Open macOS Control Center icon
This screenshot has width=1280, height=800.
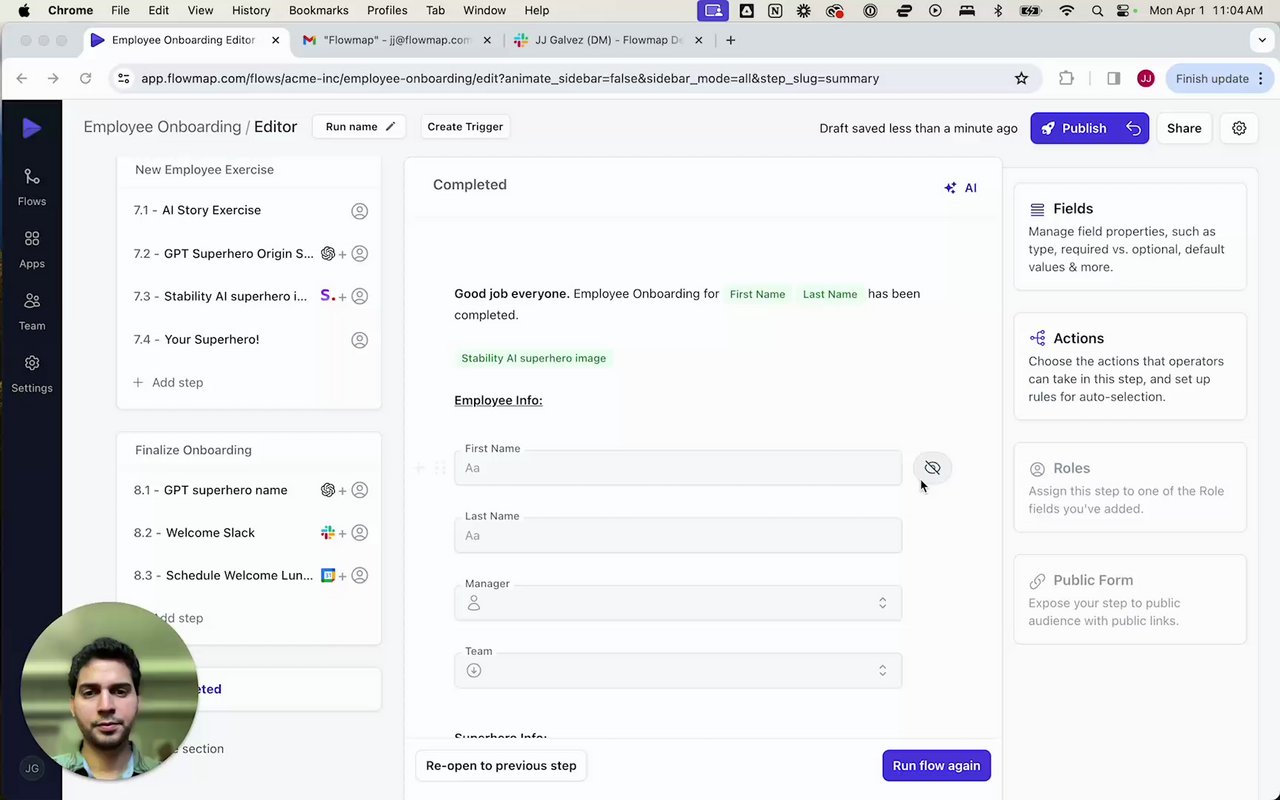1124,10
